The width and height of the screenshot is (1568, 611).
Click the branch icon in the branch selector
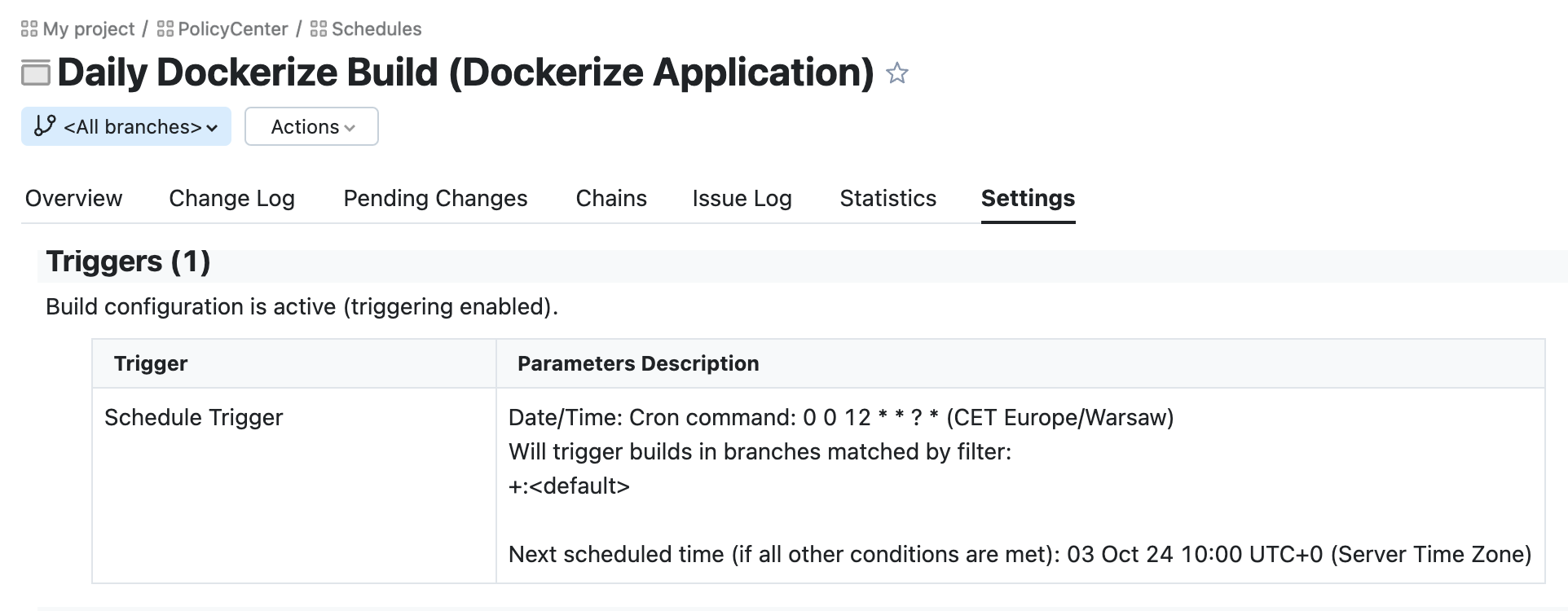click(45, 126)
